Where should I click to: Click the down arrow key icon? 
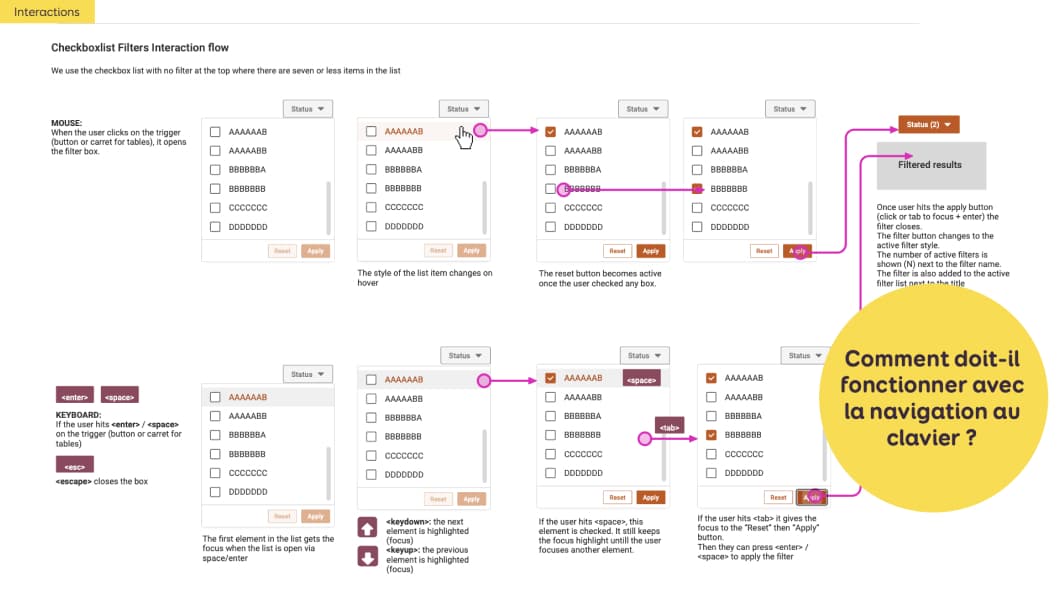pos(367,556)
